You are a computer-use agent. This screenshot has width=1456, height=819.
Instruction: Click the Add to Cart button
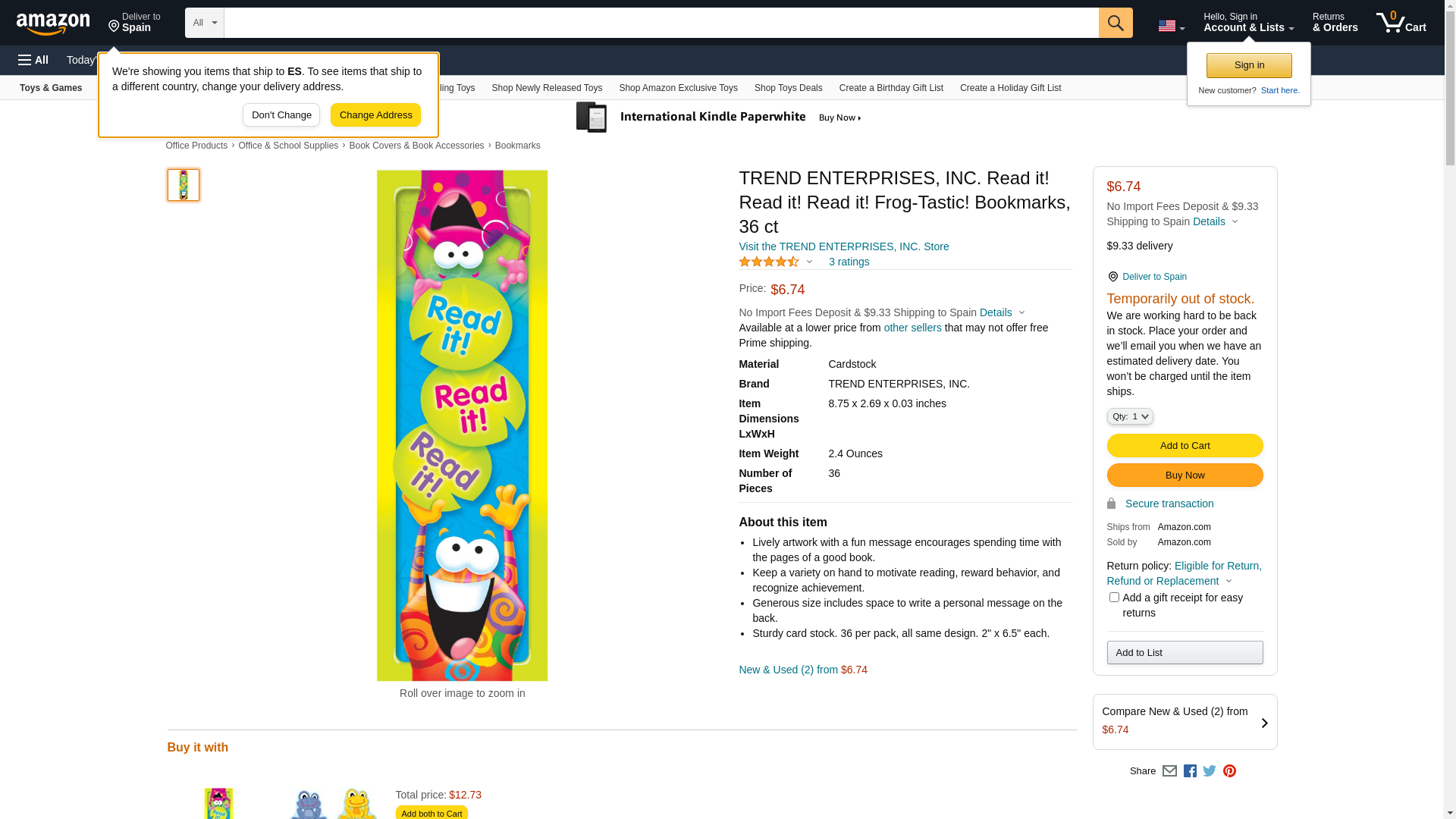(1185, 446)
